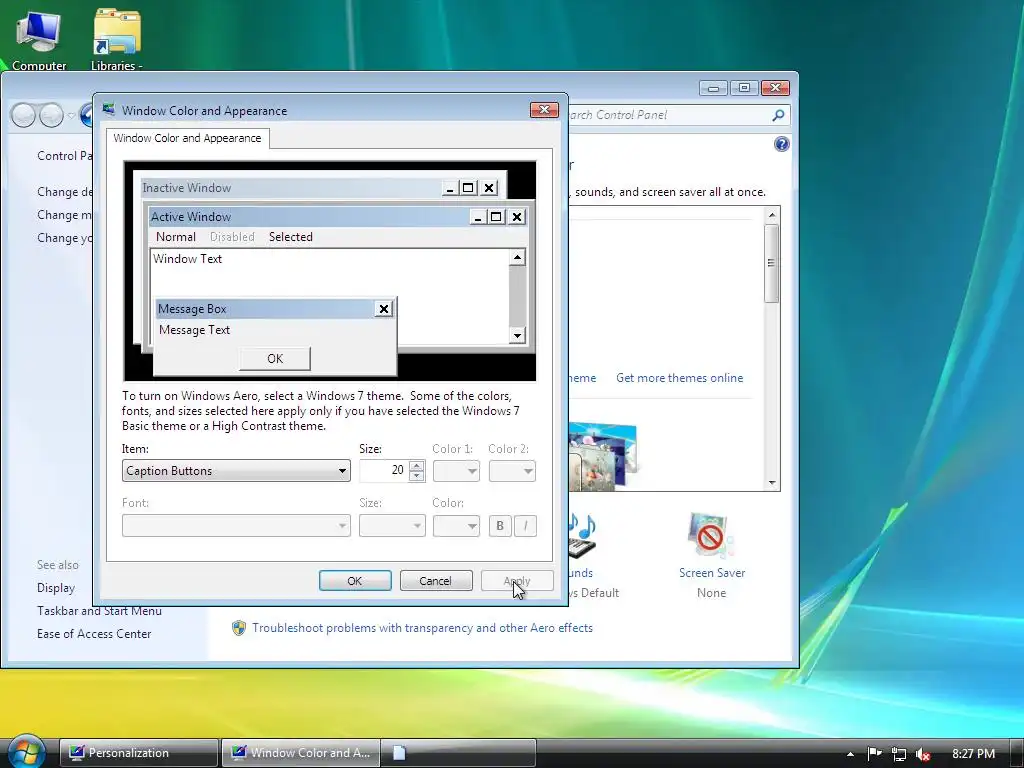Click the Personalization window back arrow

click(x=23, y=116)
